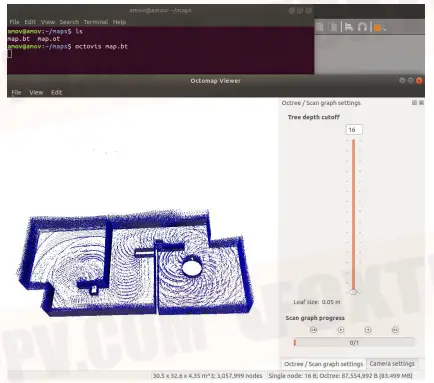Step to next scan in scan graph

pos(368,330)
